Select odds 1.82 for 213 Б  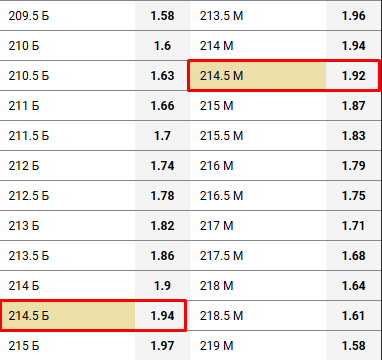pyautogui.click(x=162, y=226)
